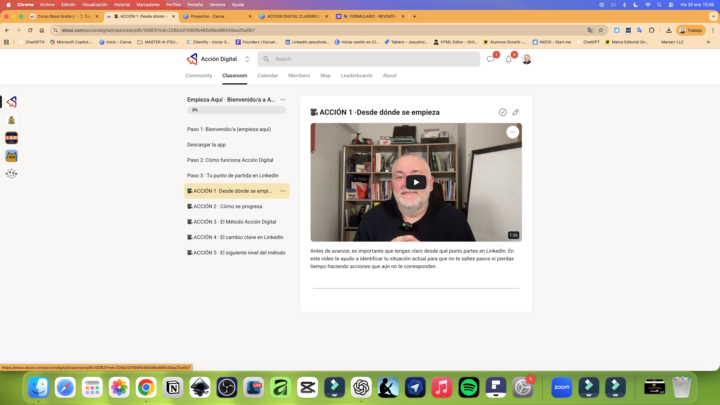Play the ACCIÓN 1 lesson video
This screenshot has width=720, height=405.
point(416,182)
